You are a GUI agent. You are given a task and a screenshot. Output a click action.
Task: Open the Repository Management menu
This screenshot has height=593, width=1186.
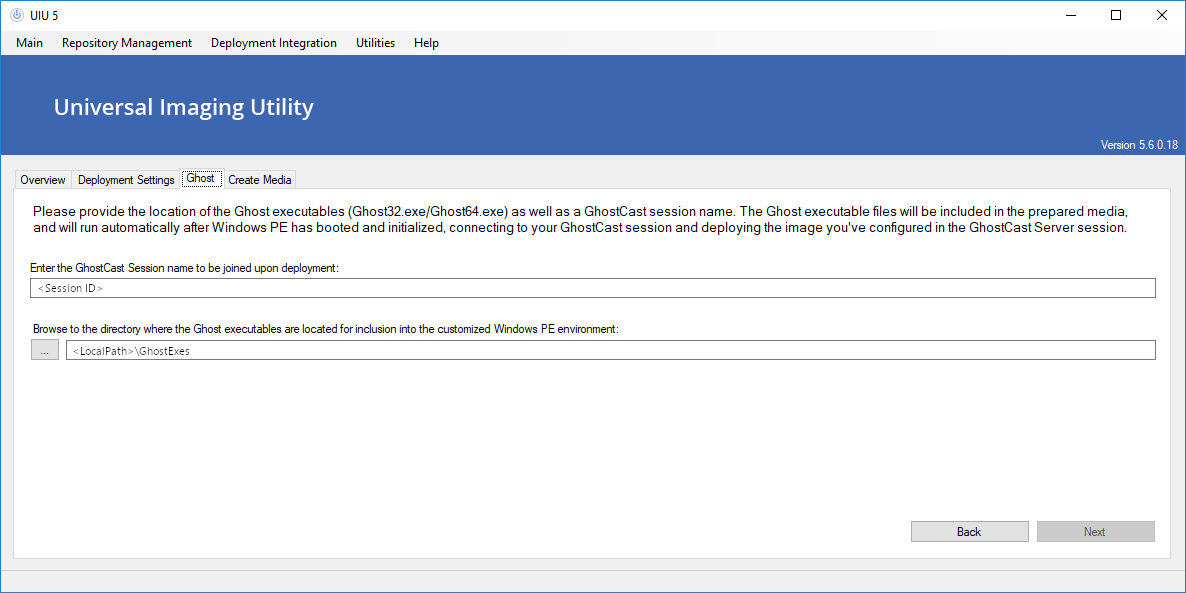[x=127, y=43]
